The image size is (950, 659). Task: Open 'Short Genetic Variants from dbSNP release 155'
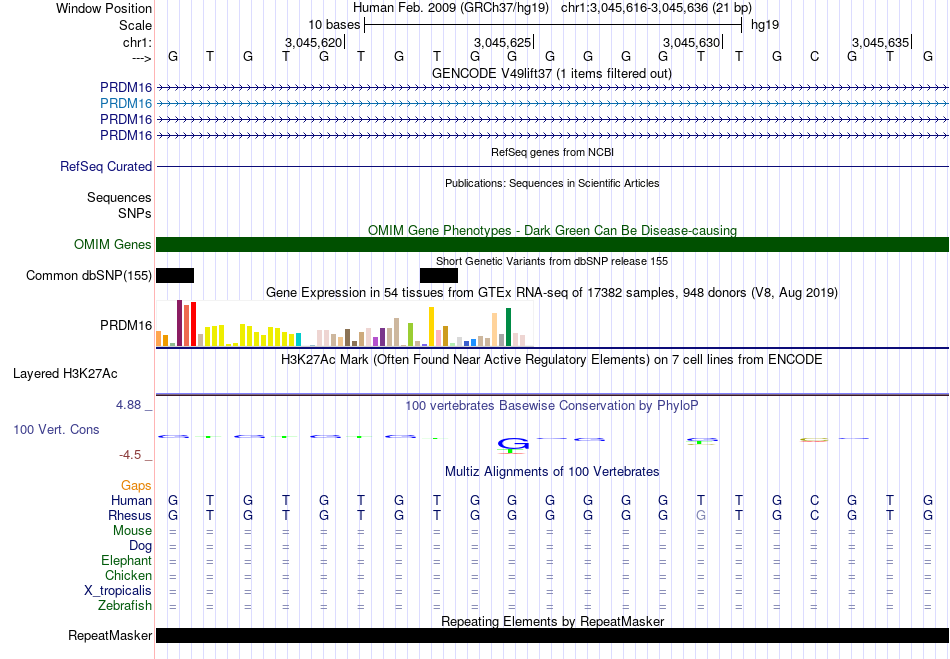552,261
